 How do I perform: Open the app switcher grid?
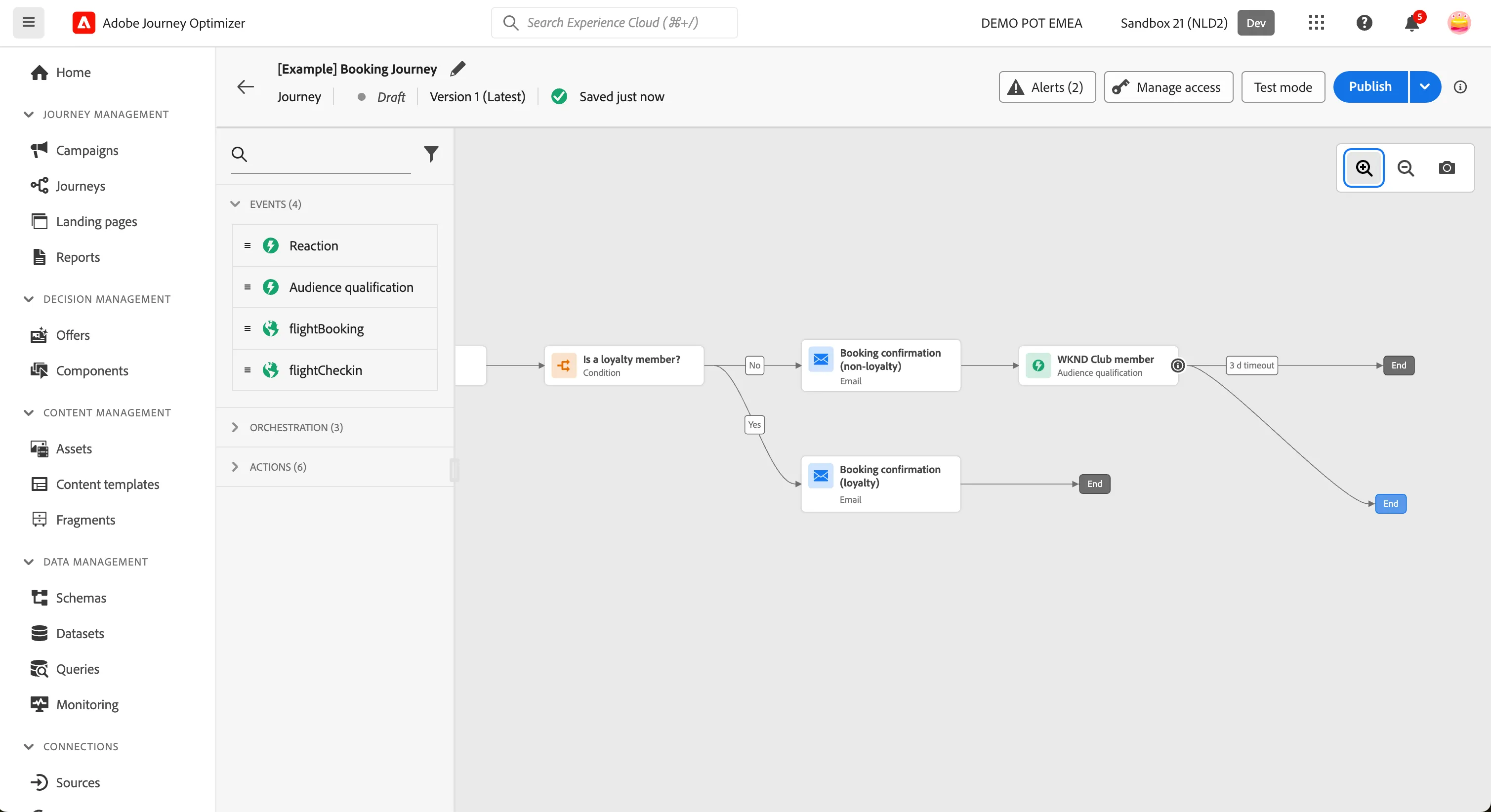(1316, 23)
